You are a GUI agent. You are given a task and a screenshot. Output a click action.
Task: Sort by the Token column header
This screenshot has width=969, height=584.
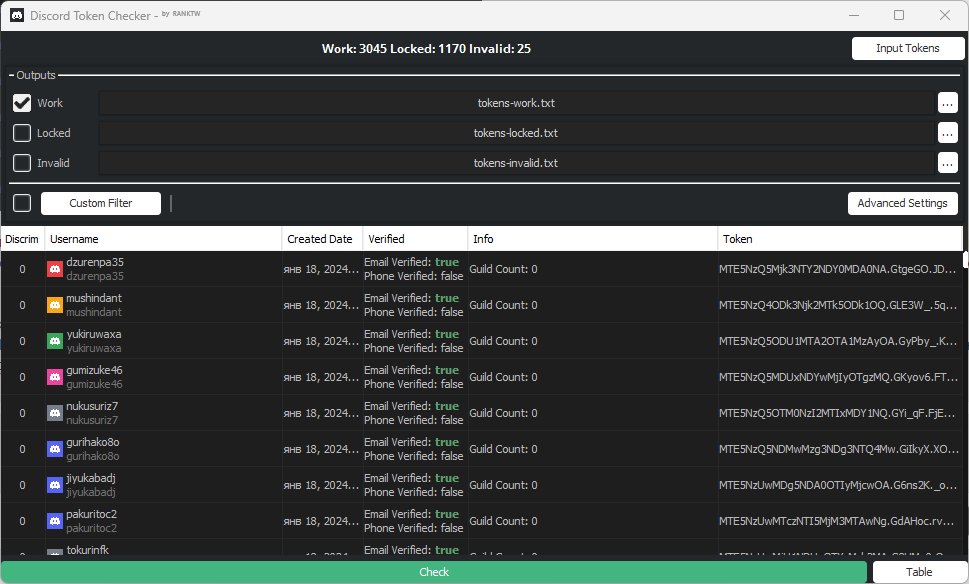840,239
